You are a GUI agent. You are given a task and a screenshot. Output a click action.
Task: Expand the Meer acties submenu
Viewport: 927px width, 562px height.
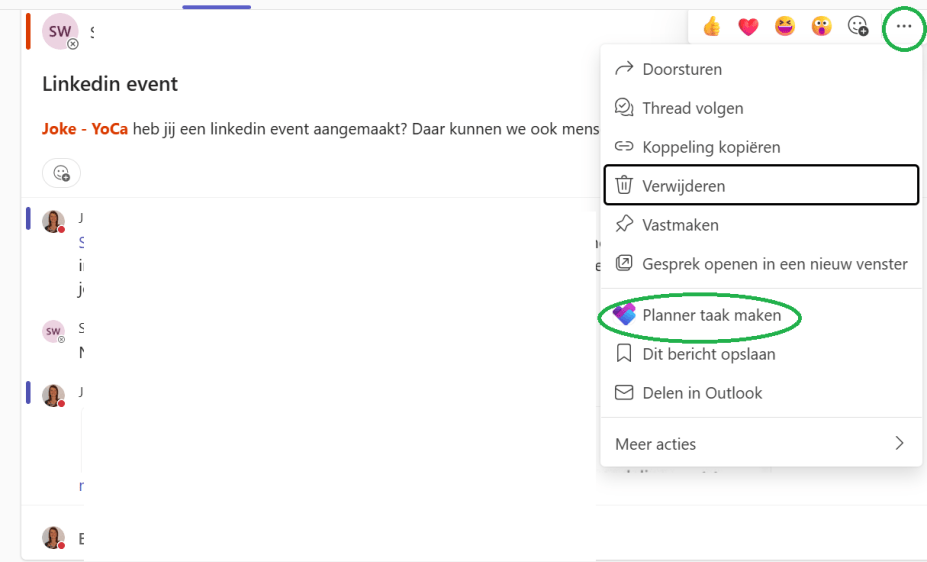click(761, 444)
